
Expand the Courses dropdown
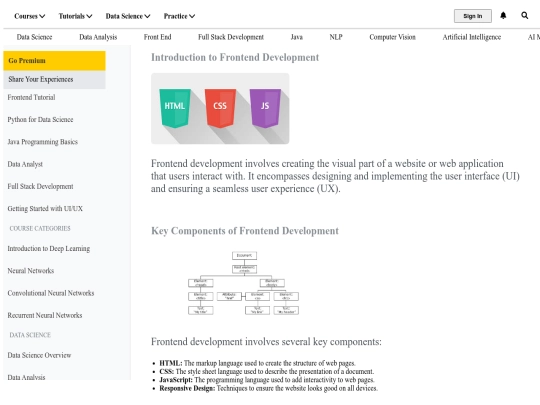coord(30,16)
